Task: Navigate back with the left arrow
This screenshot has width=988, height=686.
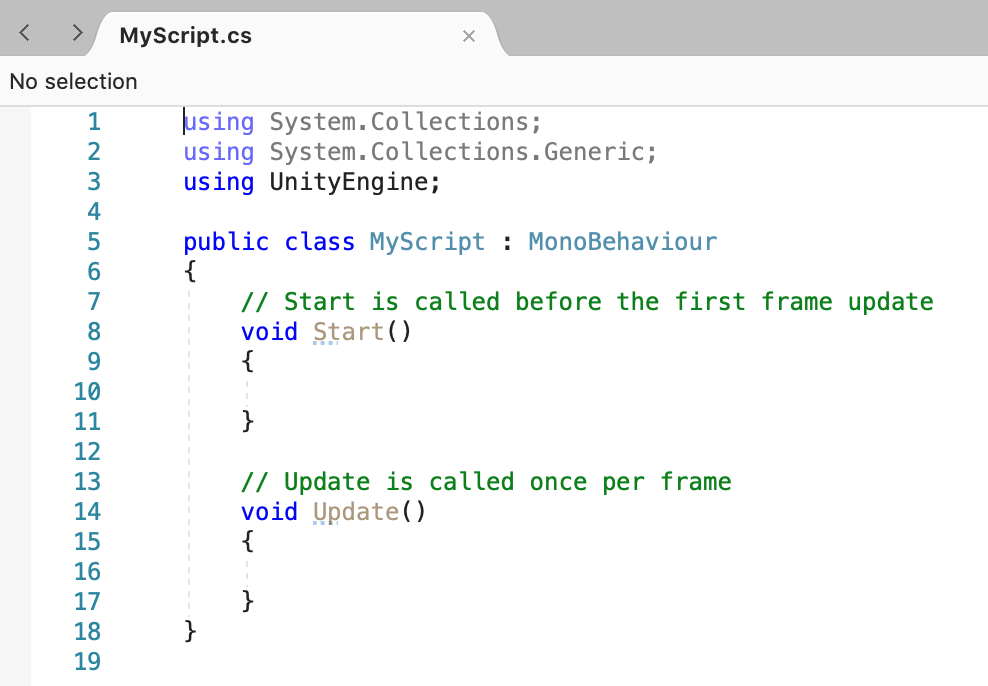Action: [25, 33]
